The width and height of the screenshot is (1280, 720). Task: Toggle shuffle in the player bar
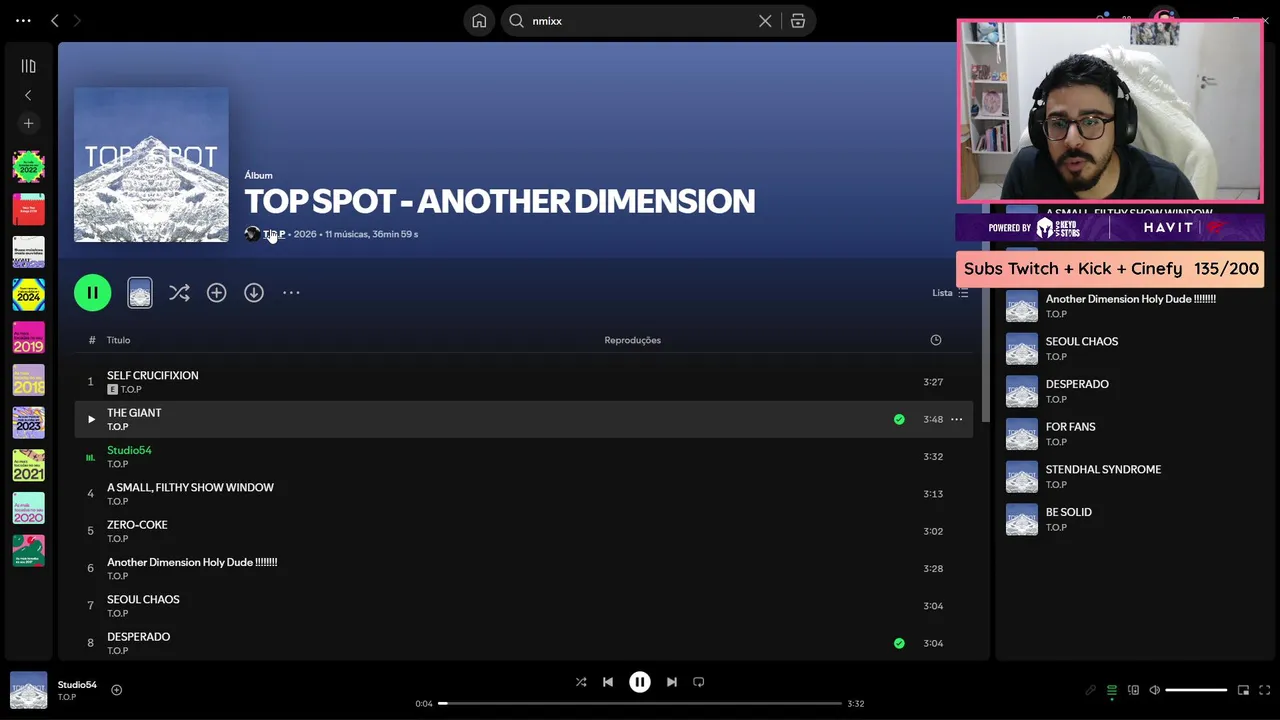[581, 682]
